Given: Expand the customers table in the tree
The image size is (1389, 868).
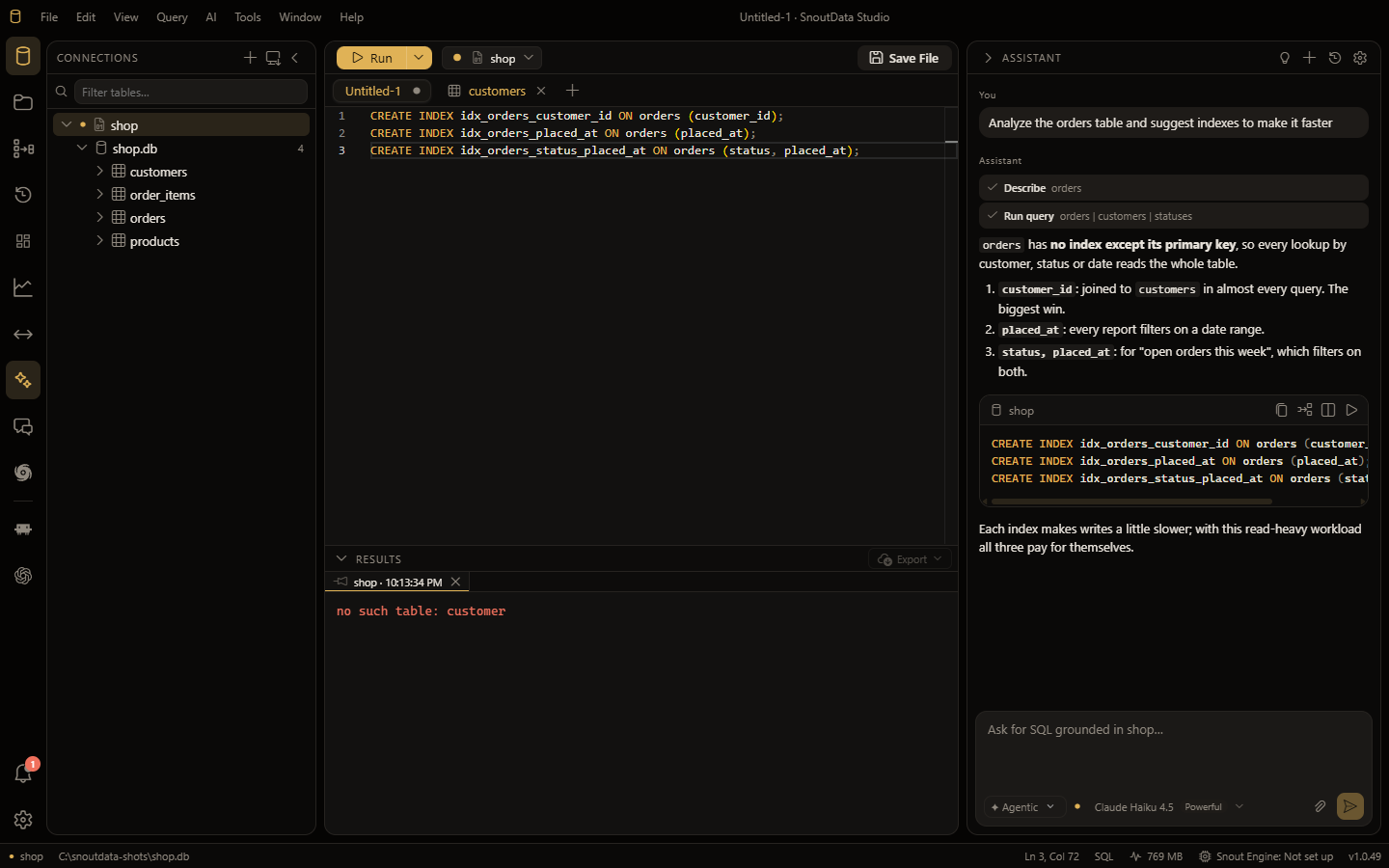Looking at the screenshot, I should pos(99,172).
